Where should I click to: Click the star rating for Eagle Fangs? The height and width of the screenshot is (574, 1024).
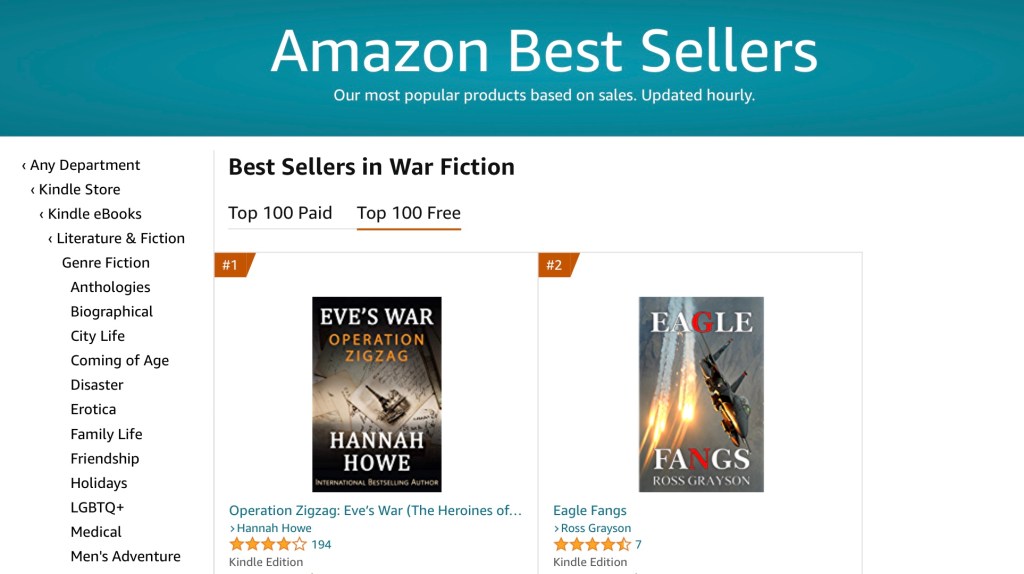click(592, 545)
